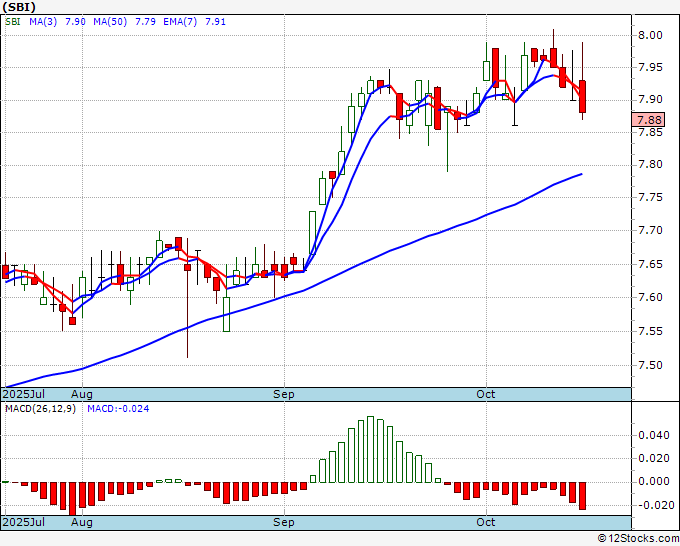Click the last red candlestick closing at 7.88

582,96
